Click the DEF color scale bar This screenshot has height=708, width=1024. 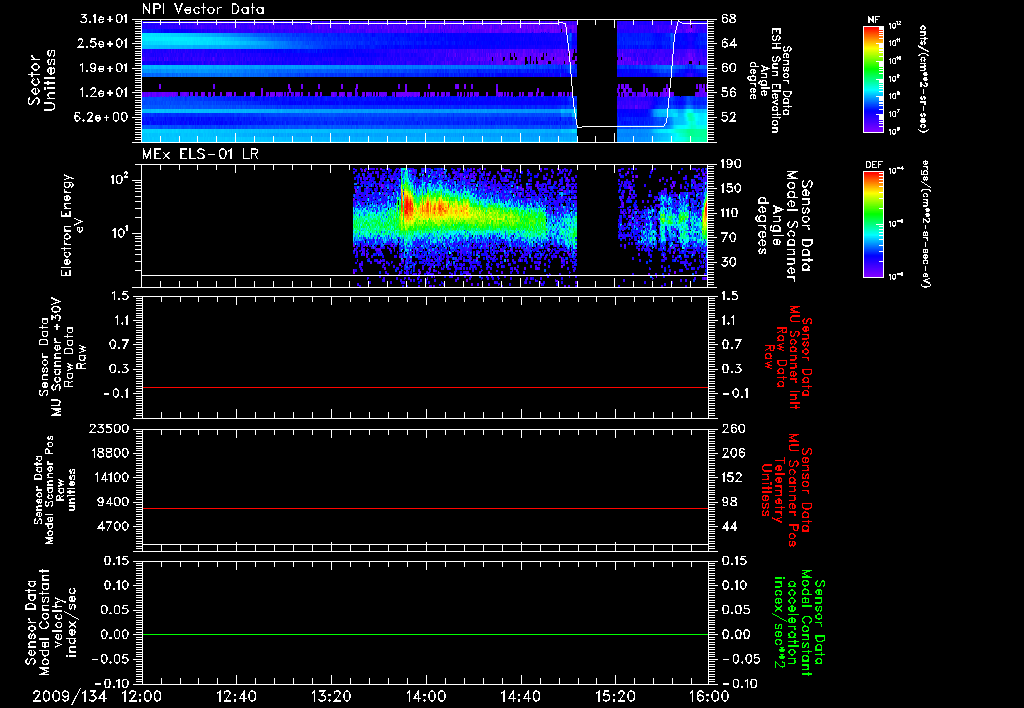[x=874, y=224]
